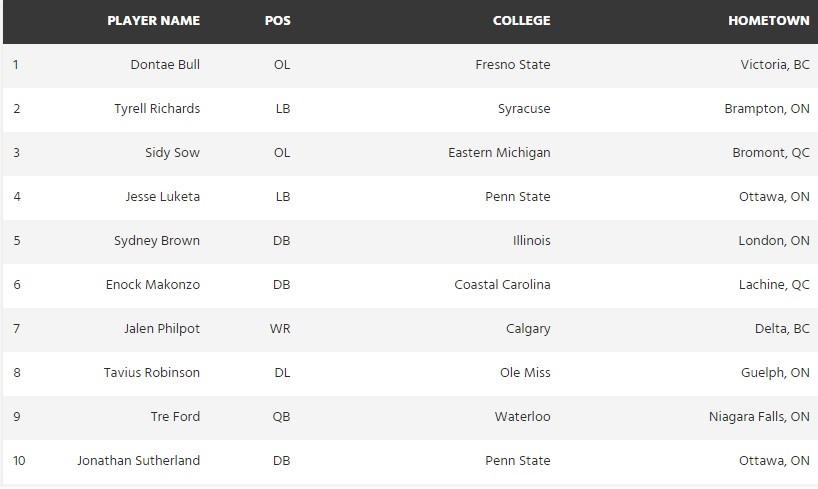
Task: Click the Fresno State college cell
Action: (x=513, y=65)
